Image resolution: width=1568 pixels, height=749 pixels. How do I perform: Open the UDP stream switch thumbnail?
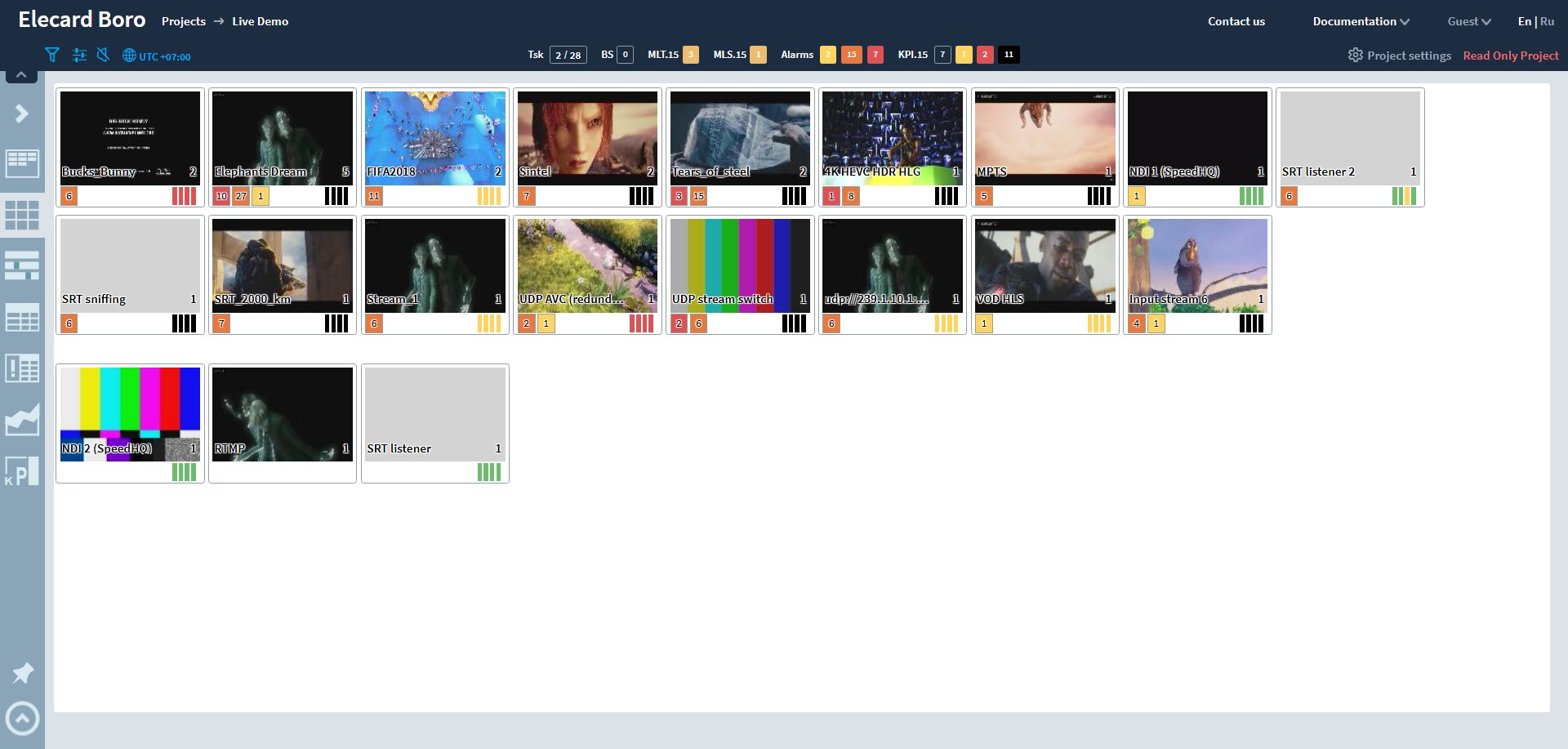pyautogui.click(x=740, y=265)
